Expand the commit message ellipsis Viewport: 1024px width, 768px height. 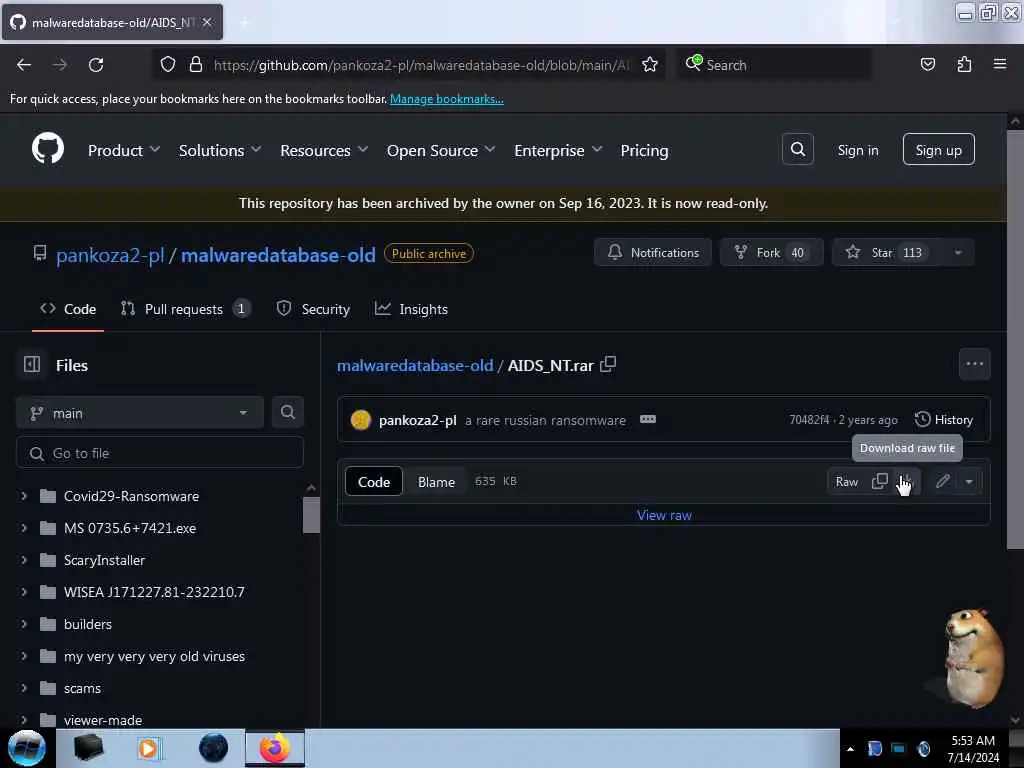point(647,419)
